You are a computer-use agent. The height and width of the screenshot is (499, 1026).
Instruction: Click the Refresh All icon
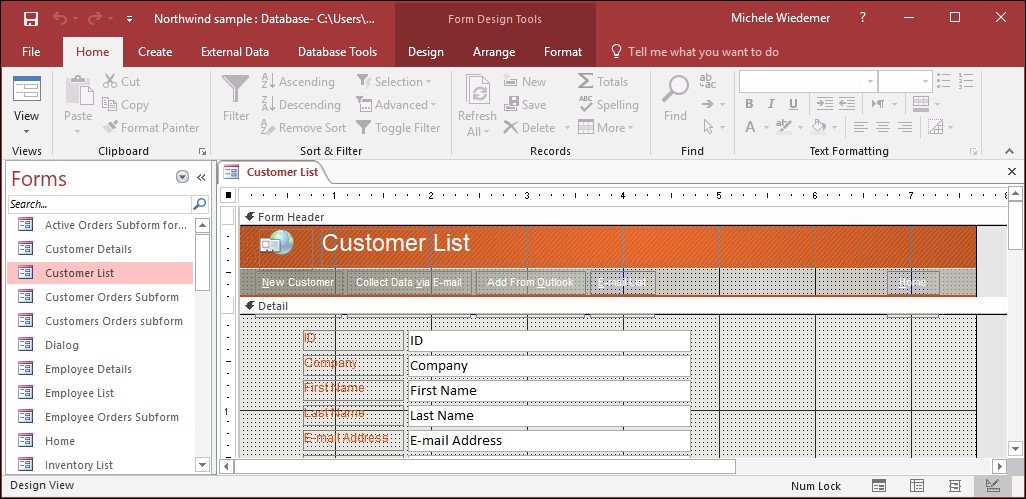point(478,90)
